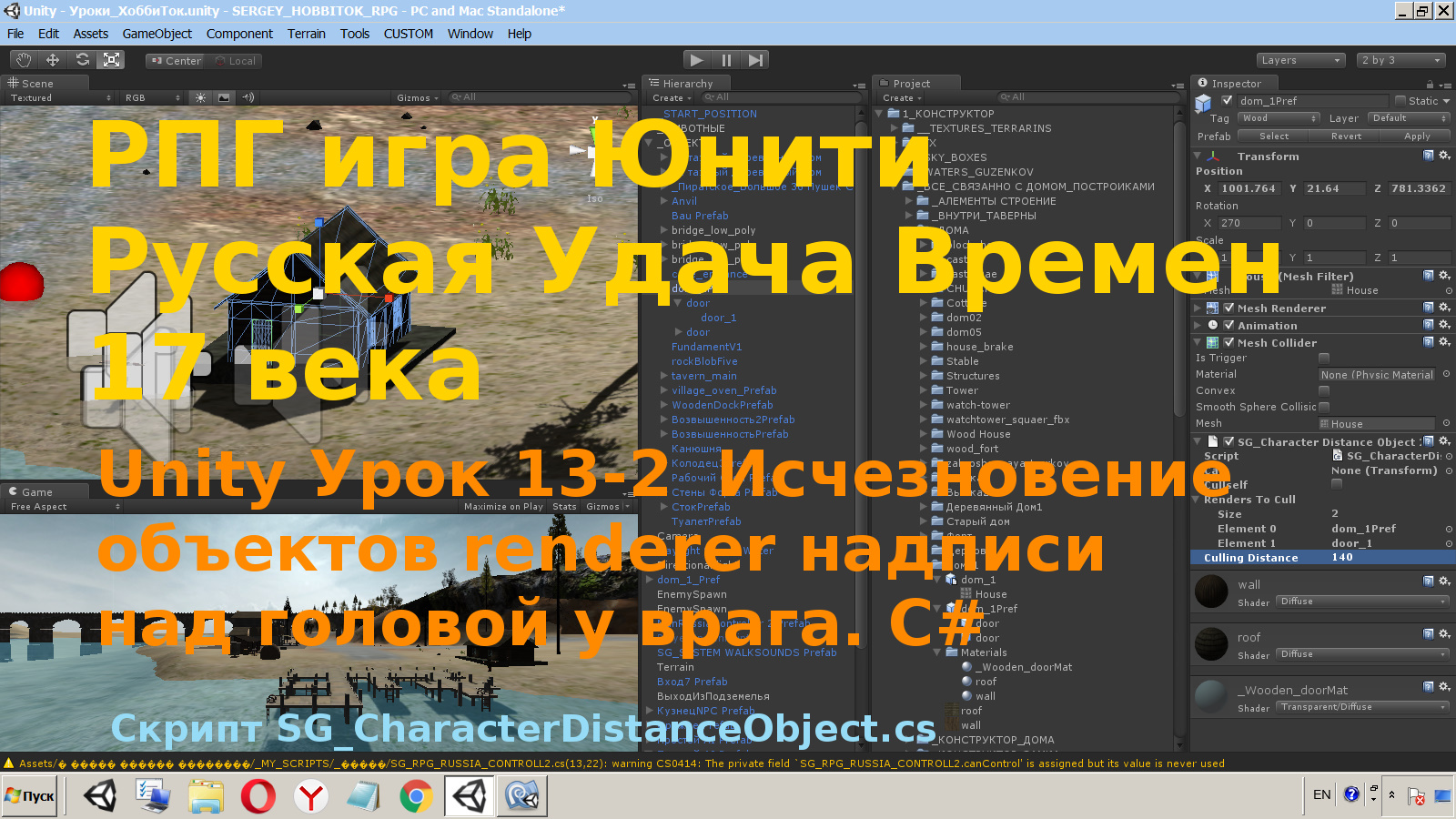The width and height of the screenshot is (1456, 819).
Task: Toggle Scene view audio with the speaker icon
Action: click(x=247, y=97)
